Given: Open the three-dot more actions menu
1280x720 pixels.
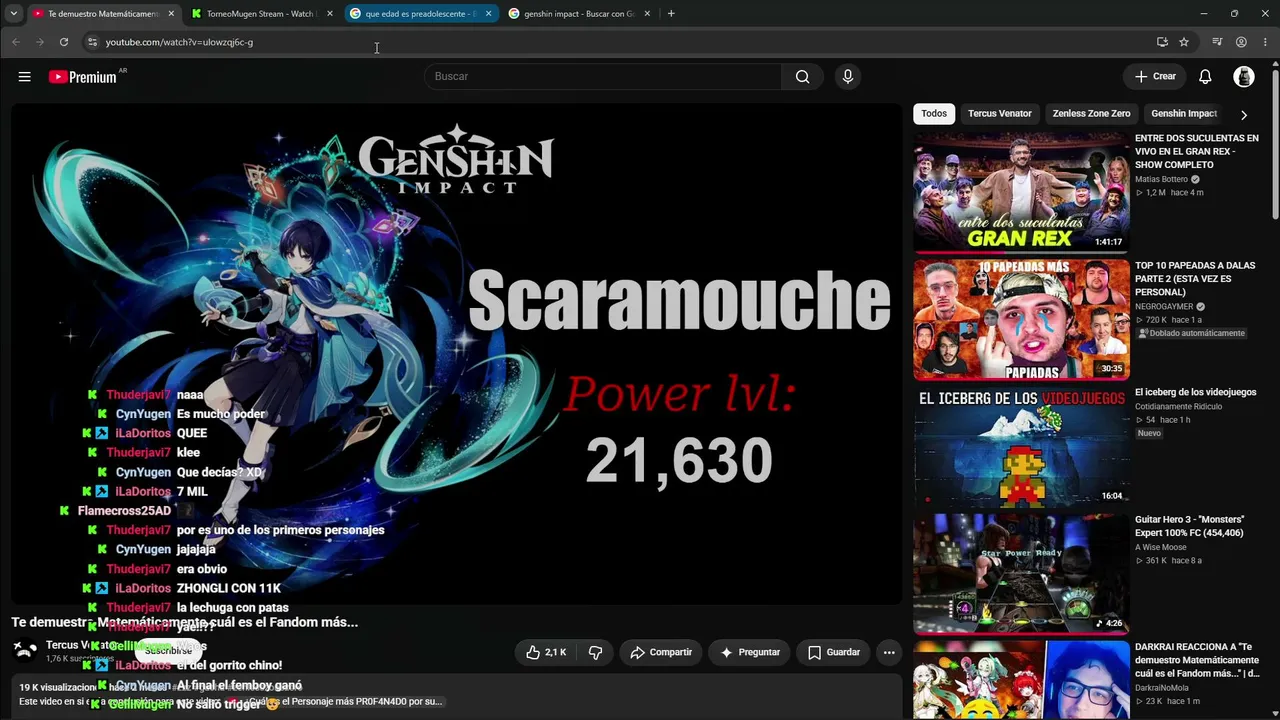Looking at the screenshot, I should [x=888, y=652].
